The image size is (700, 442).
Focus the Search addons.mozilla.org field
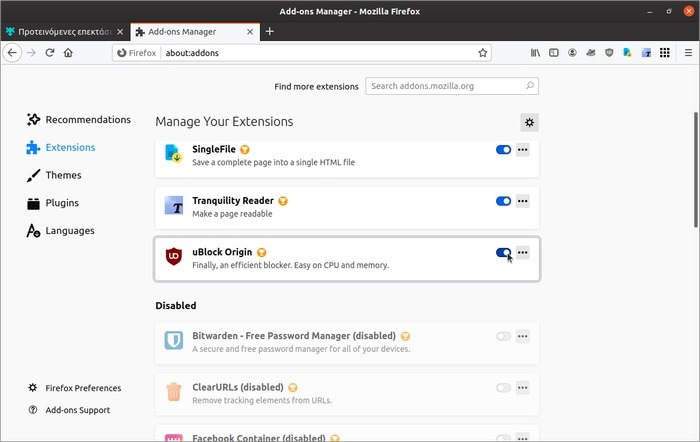[x=452, y=86]
